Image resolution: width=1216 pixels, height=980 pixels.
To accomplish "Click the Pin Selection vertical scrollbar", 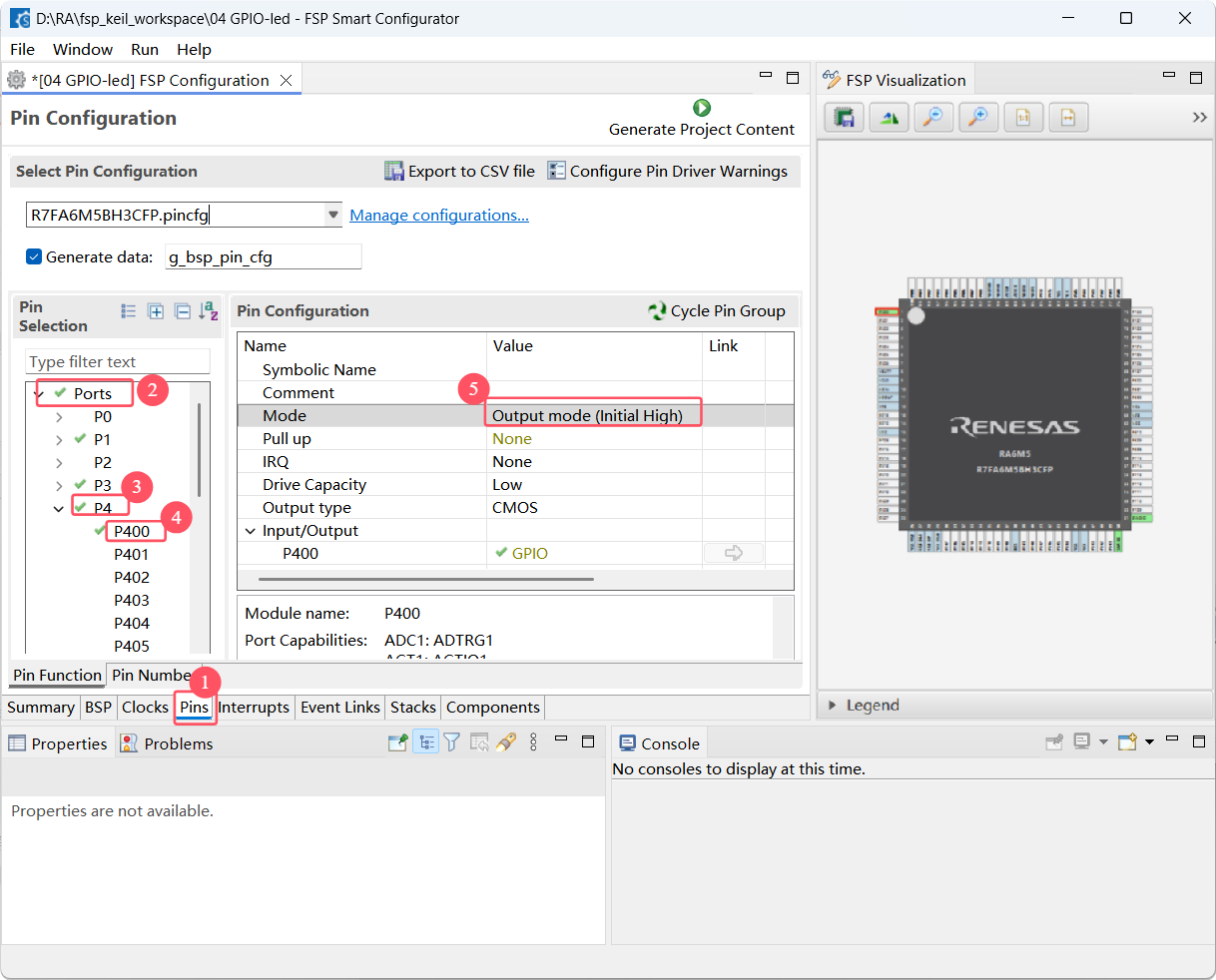I will (x=200, y=450).
